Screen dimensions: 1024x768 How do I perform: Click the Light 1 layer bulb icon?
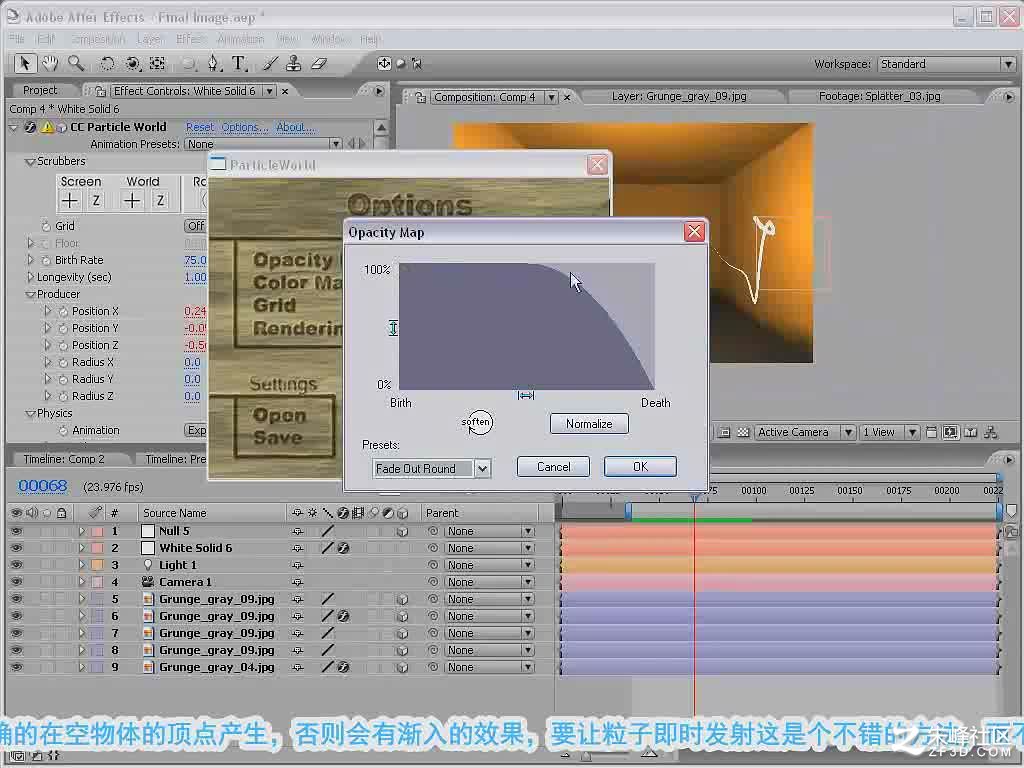point(148,565)
